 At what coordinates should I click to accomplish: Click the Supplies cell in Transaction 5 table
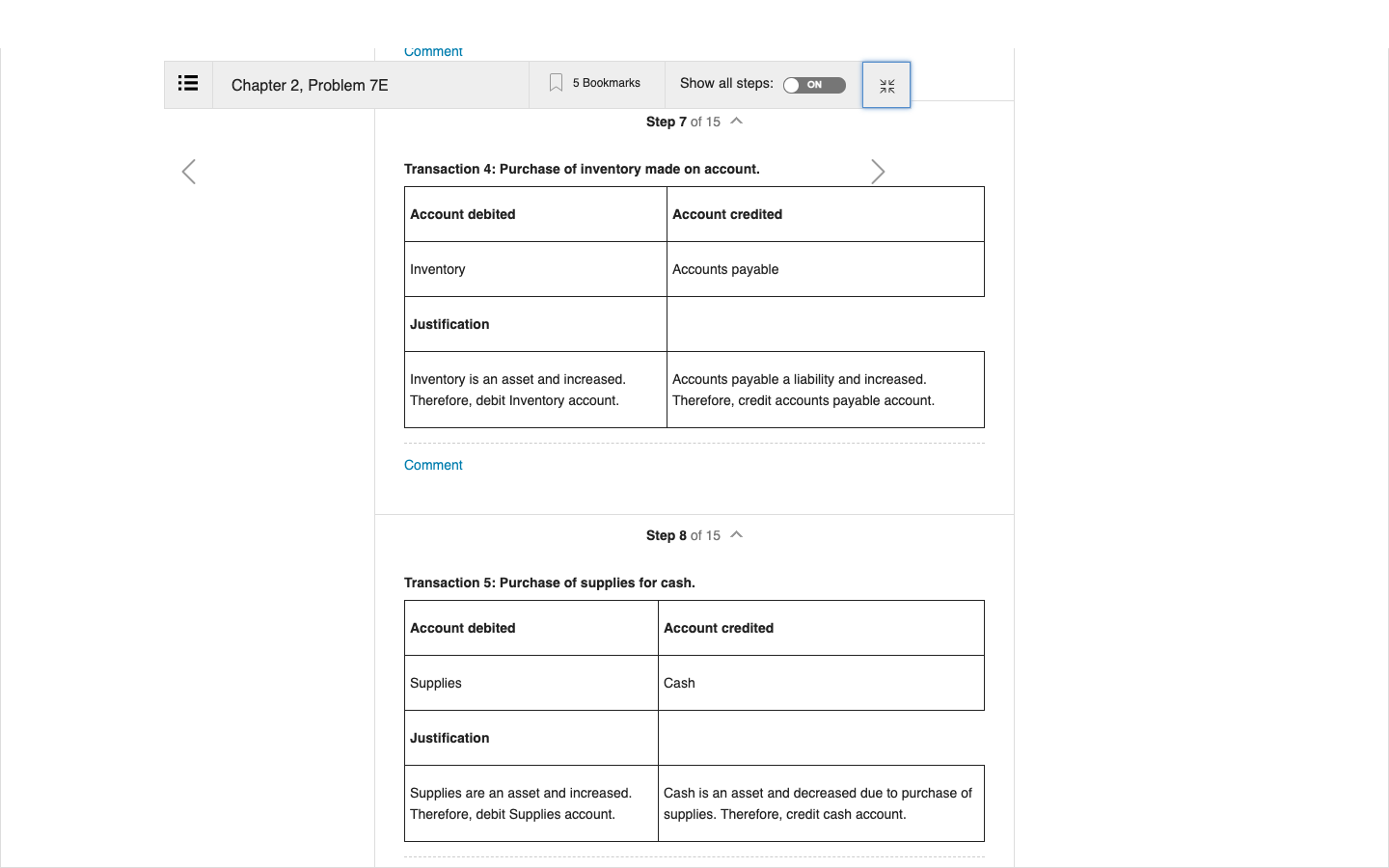point(531,683)
